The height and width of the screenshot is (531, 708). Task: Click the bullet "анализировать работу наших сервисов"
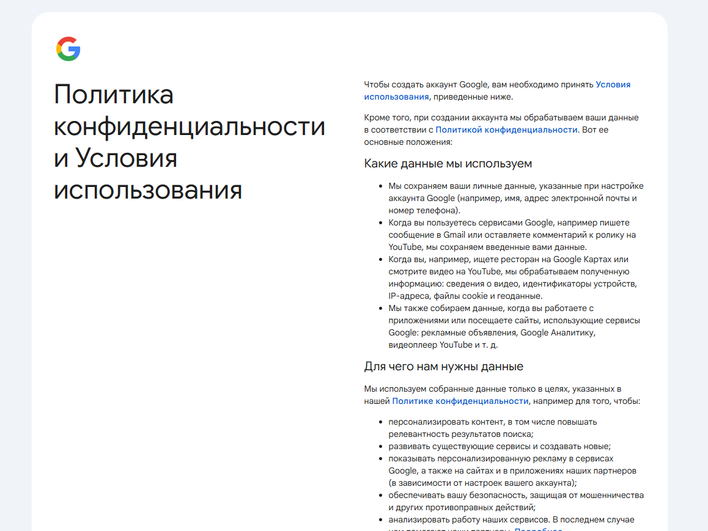point(511,523)
